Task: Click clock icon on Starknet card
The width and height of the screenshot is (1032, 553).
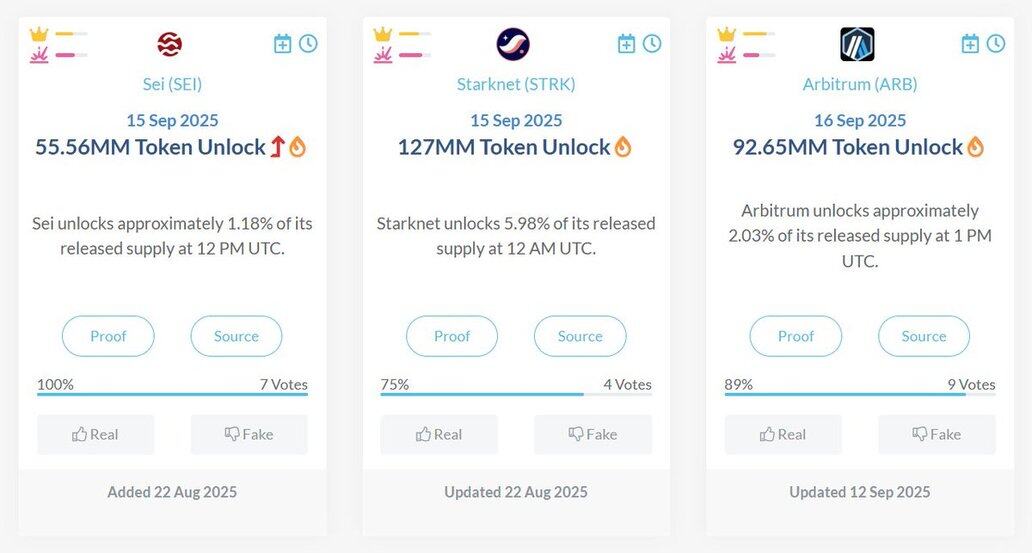Action: tap(652, 43)
